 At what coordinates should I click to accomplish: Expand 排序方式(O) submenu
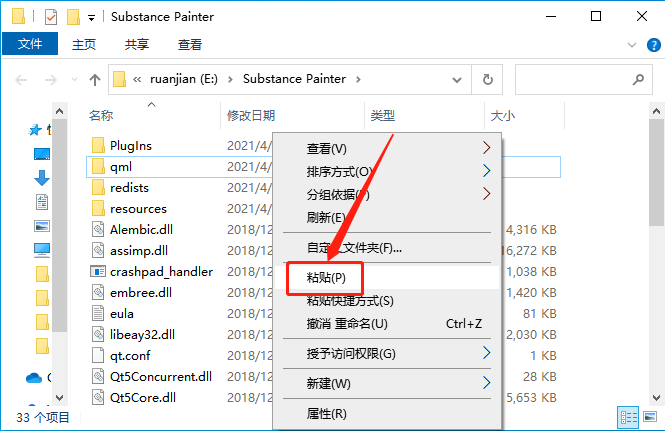[x=486, y=171]
